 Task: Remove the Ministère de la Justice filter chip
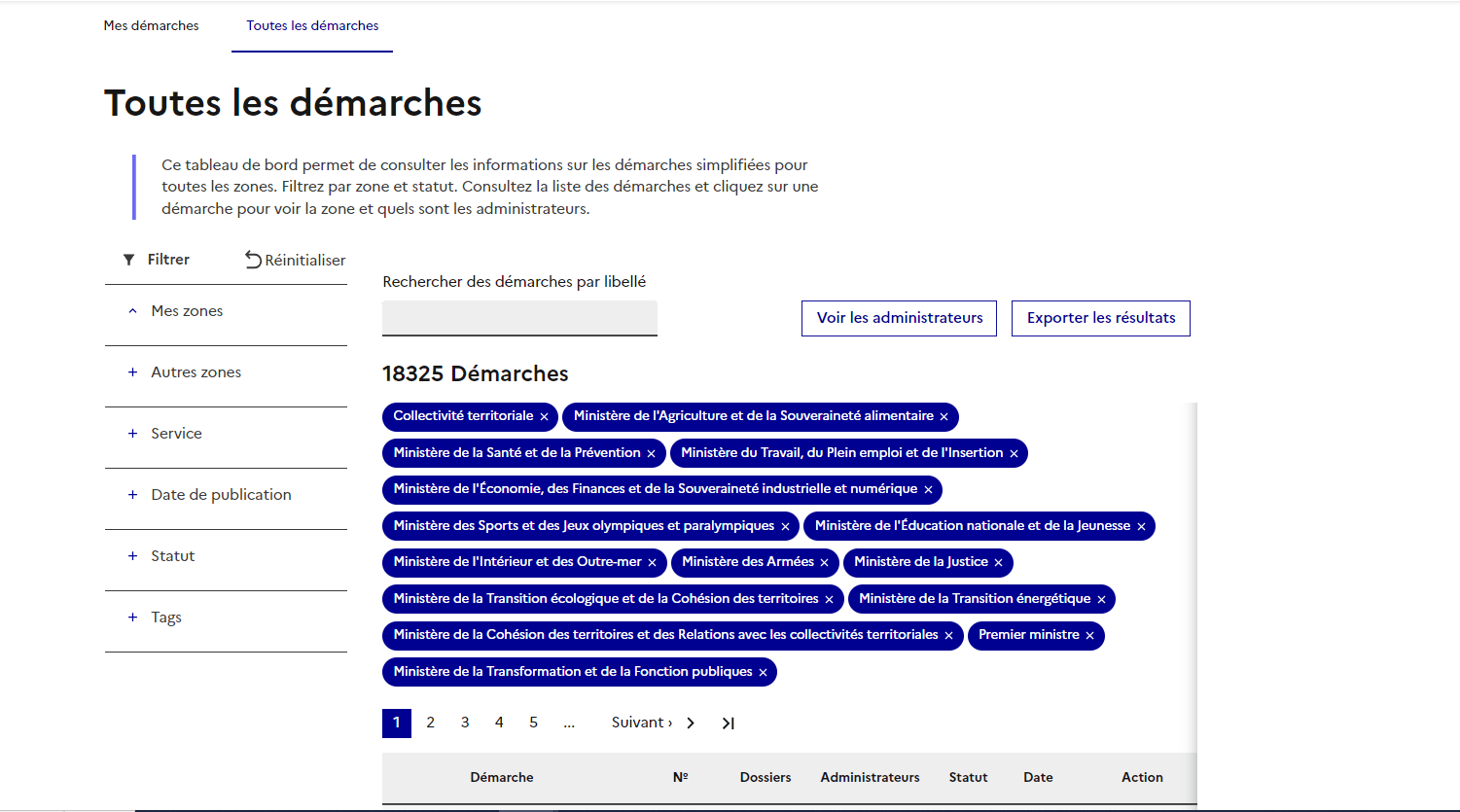pos(997,562)
